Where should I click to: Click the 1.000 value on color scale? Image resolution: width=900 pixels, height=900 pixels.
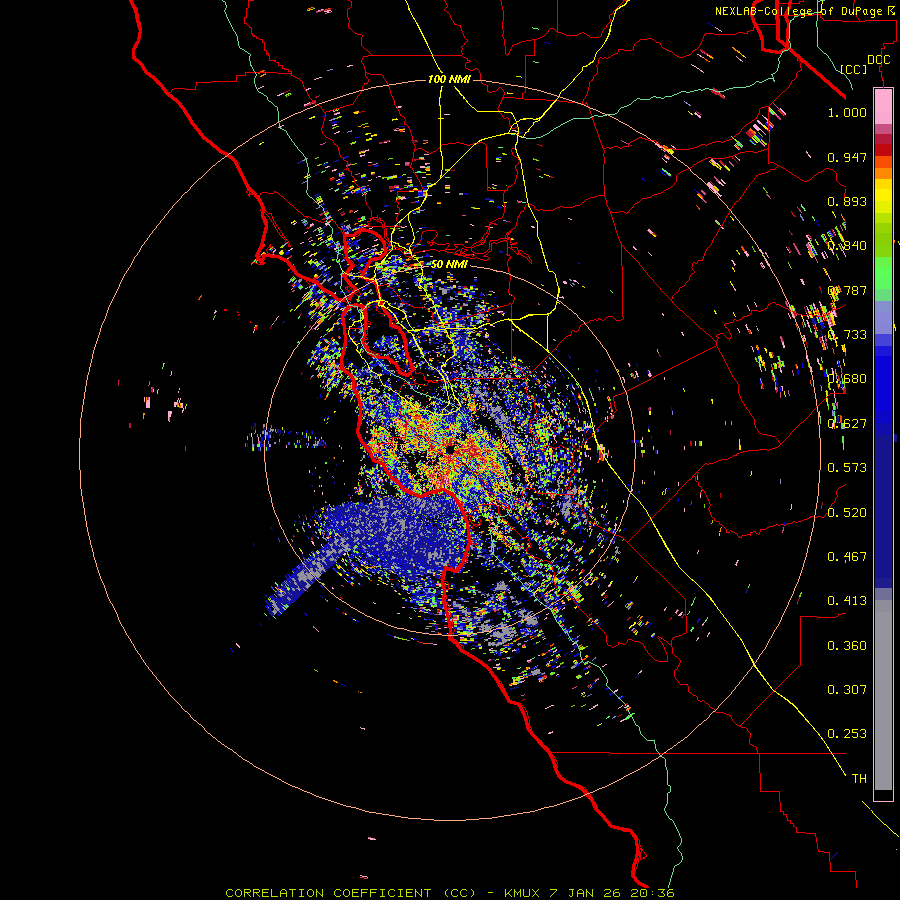pos(847,112)
